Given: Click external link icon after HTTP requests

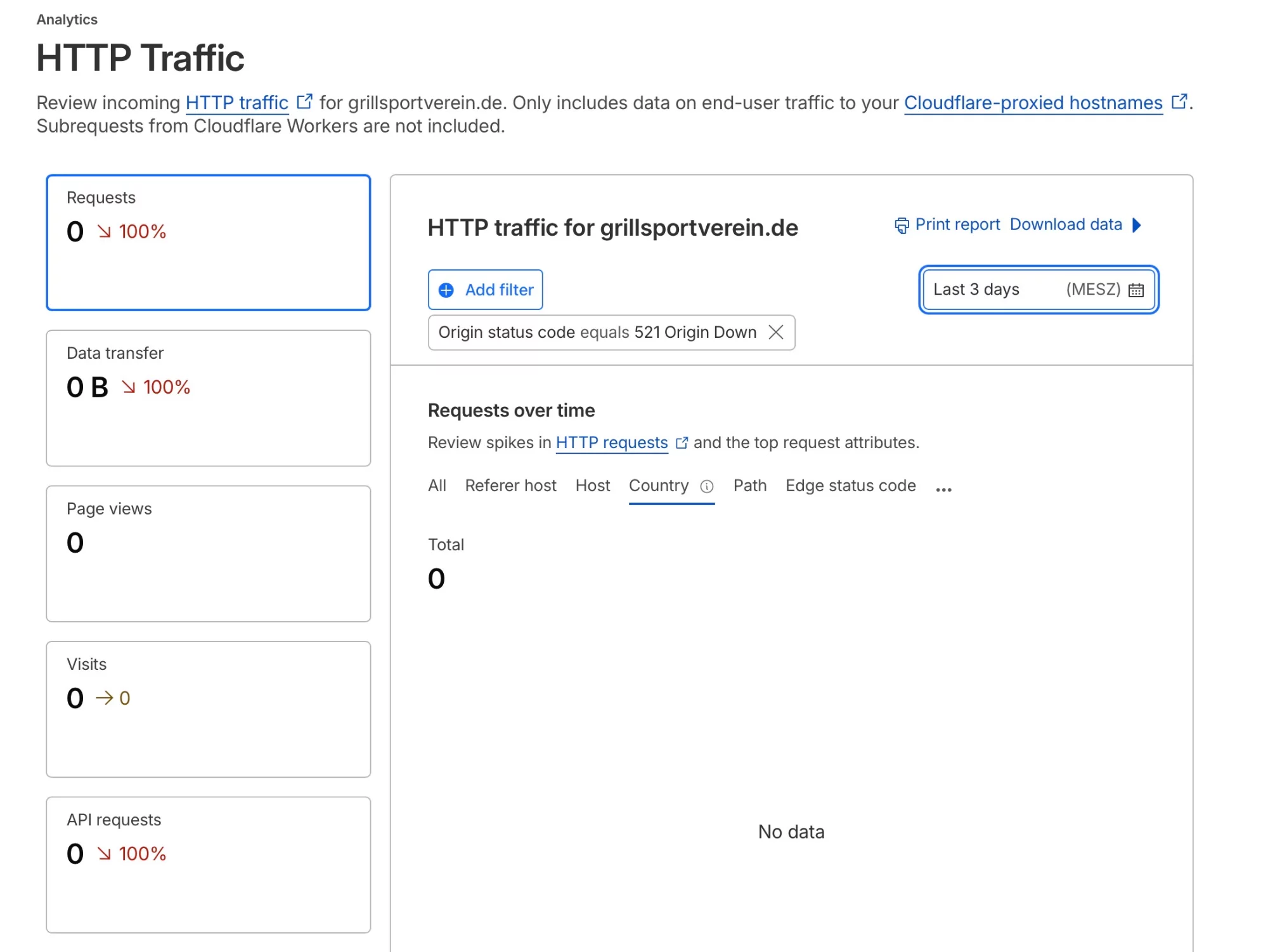Looking at the screenshot, I should [x=682, y=443].
